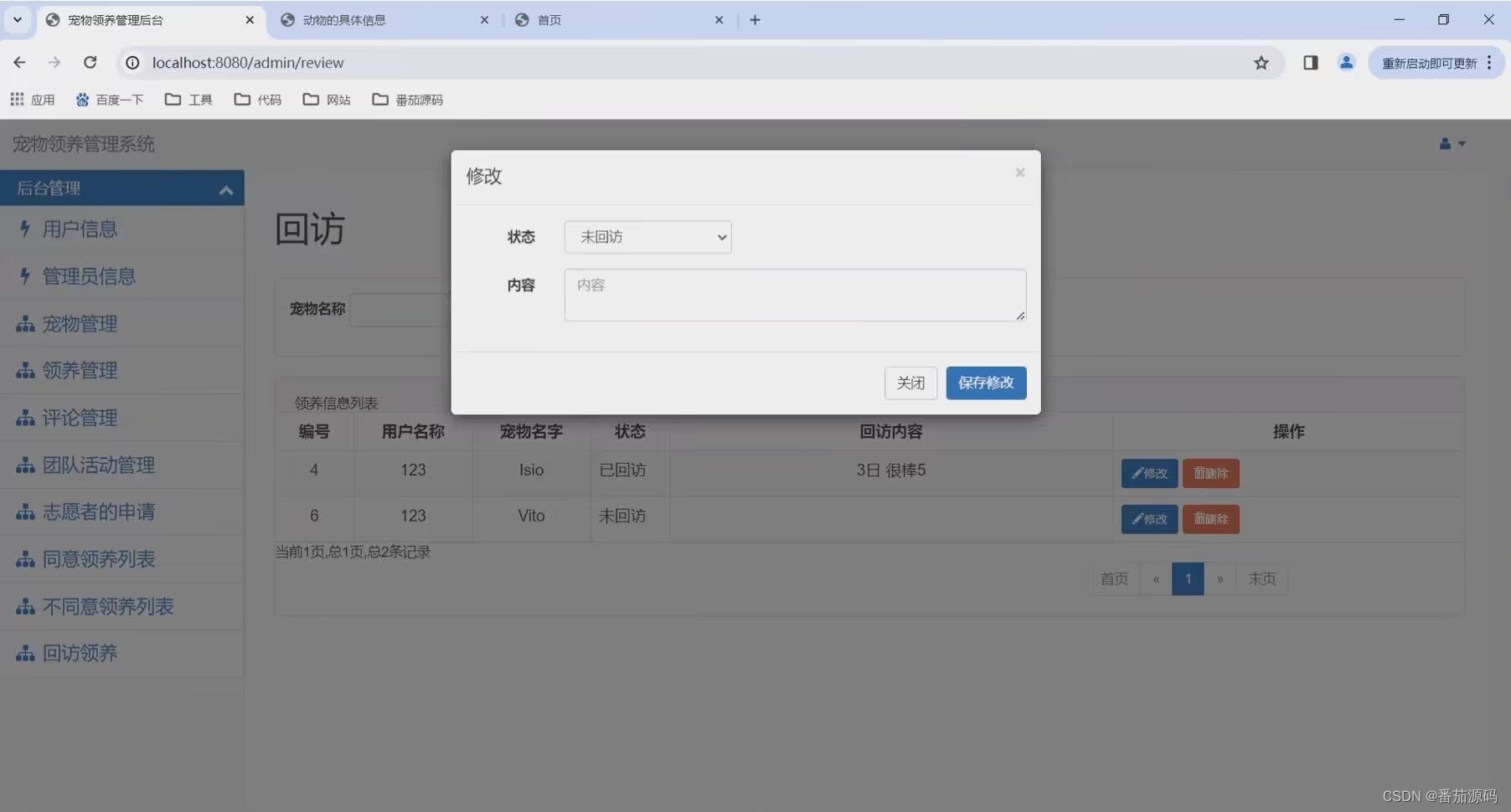This screenshot has height=812, width=1511.
Task: Click the 关闭 button in the dialog
Action: (910, 383)
